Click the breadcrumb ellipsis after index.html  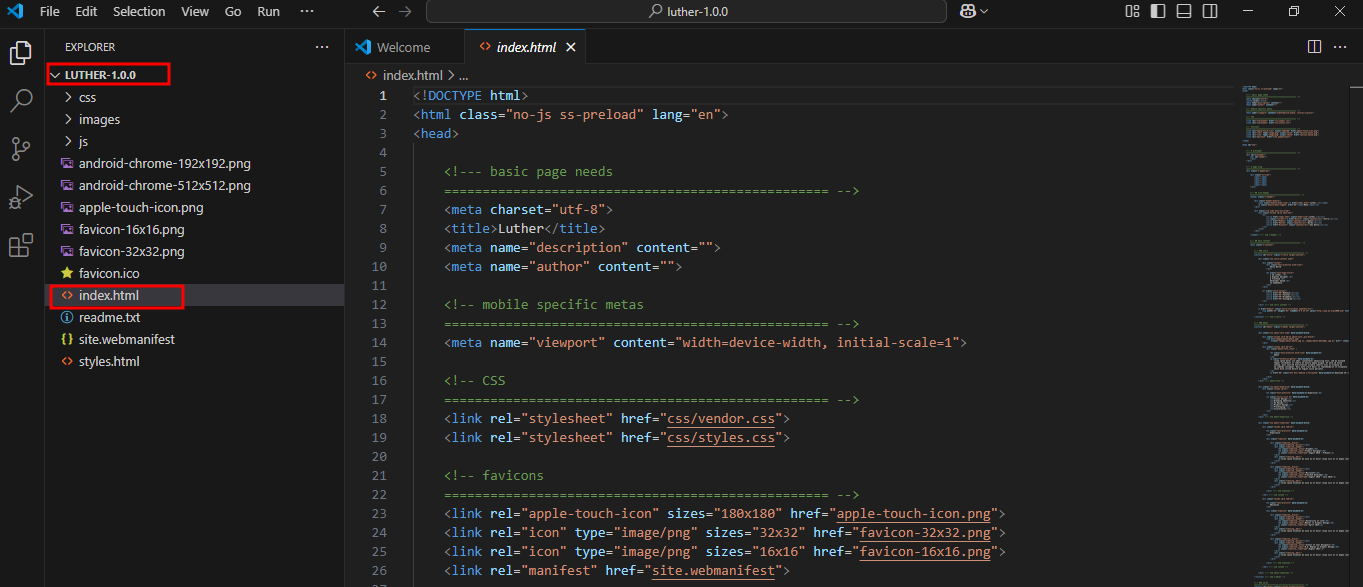[463, 75]
